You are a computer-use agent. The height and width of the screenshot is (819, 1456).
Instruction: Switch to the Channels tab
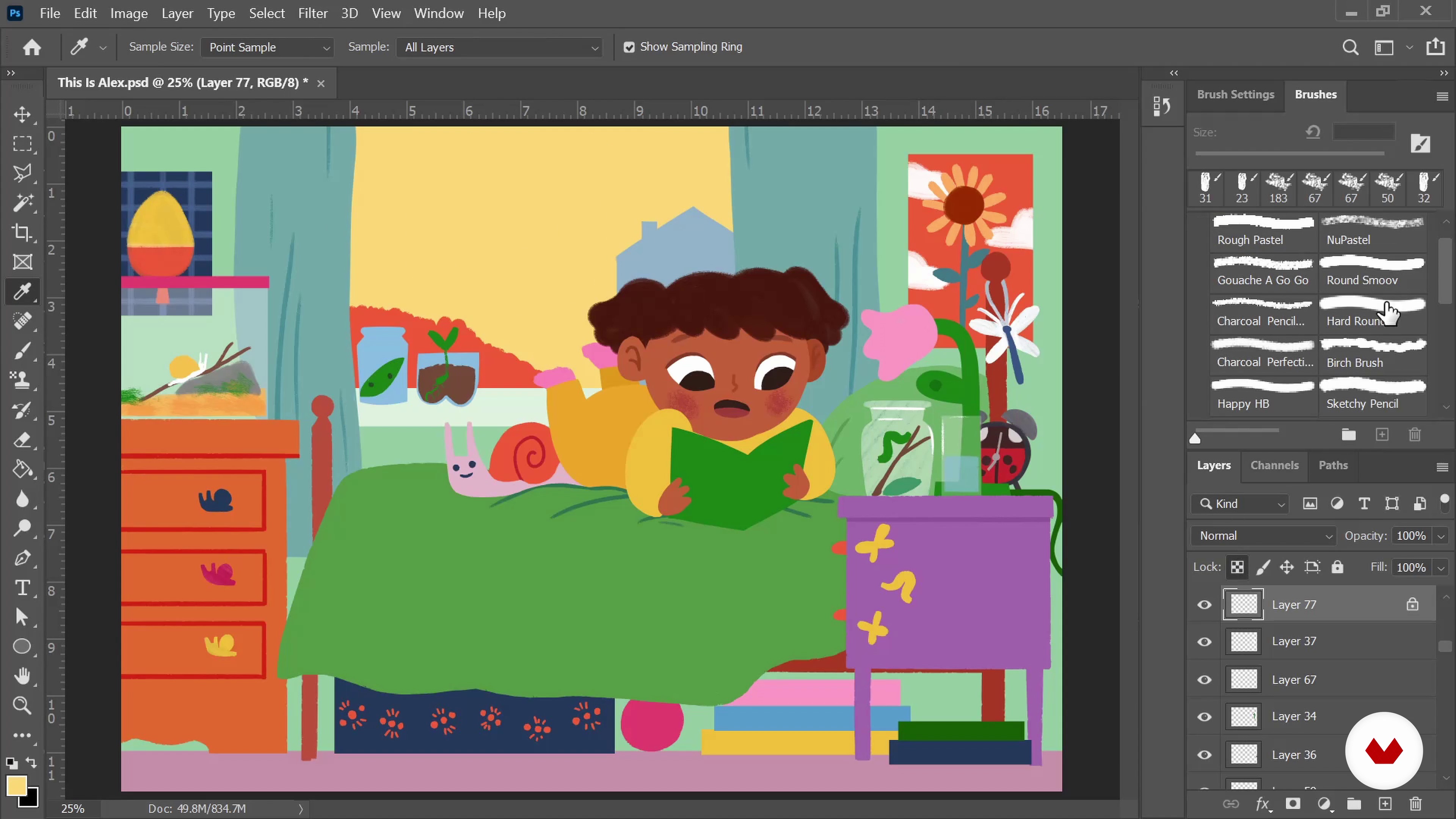click(x=1274, y=465)
